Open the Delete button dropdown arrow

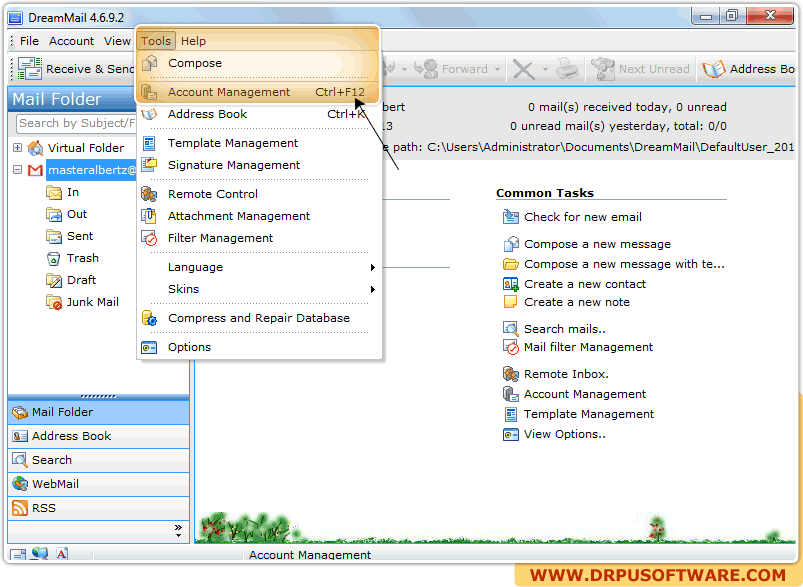[x=545, y=69]
